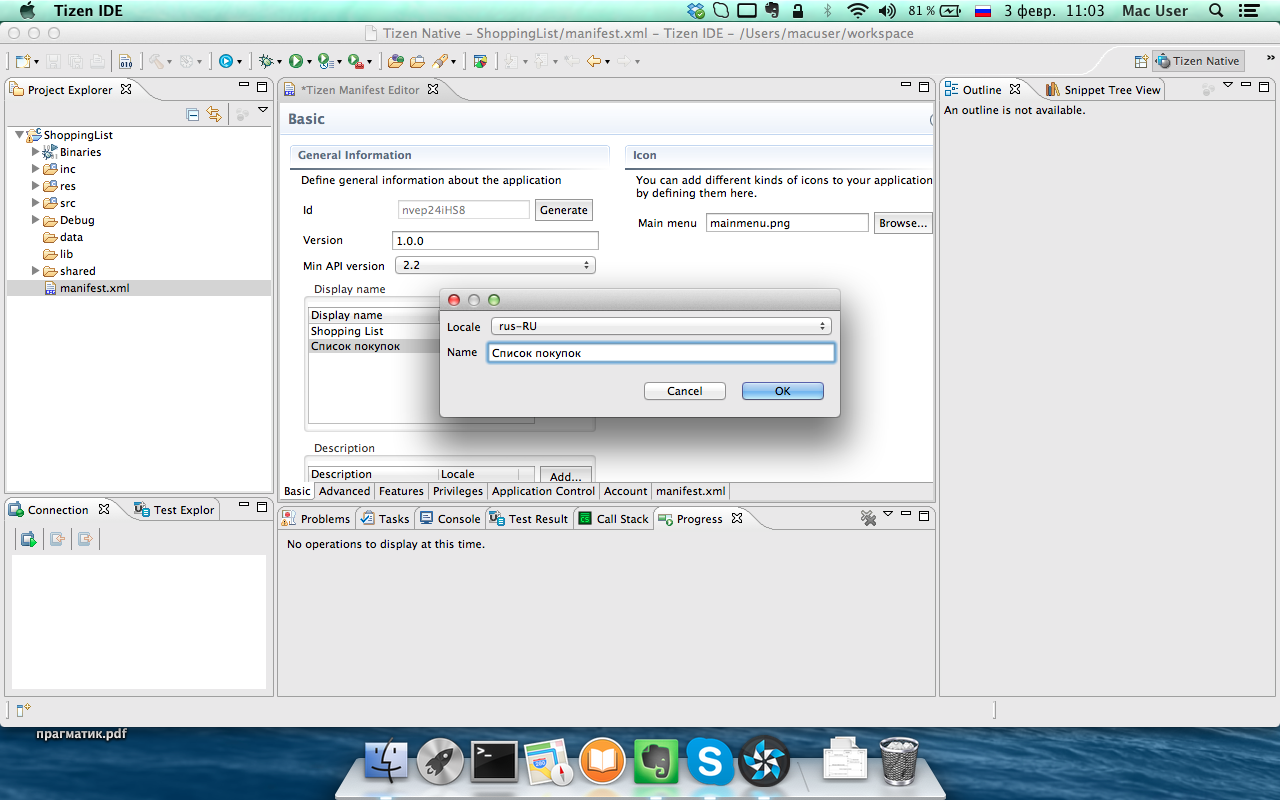Open the manifest.xml source tab
The height and width of the screenshot is (800, 1280).
[x=690, y=491]
